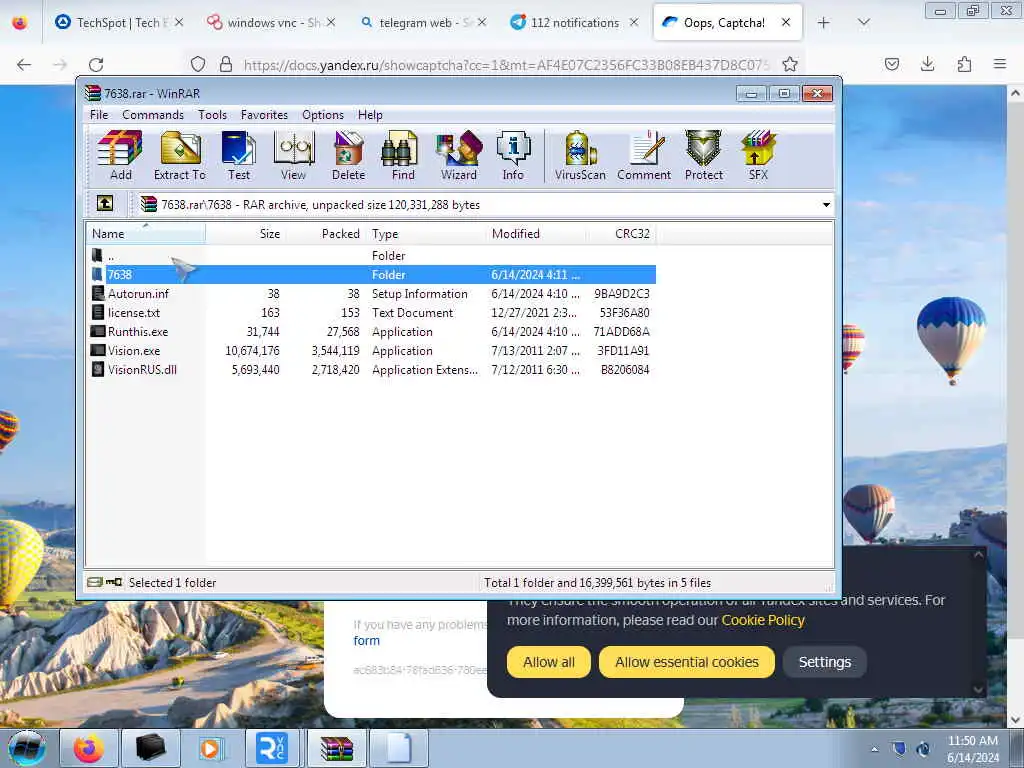Open Extract To from the WinRAR toolbar
The height and width of the screenshot is (768, 1024).
pyautogui.click(x=180, y=155)
